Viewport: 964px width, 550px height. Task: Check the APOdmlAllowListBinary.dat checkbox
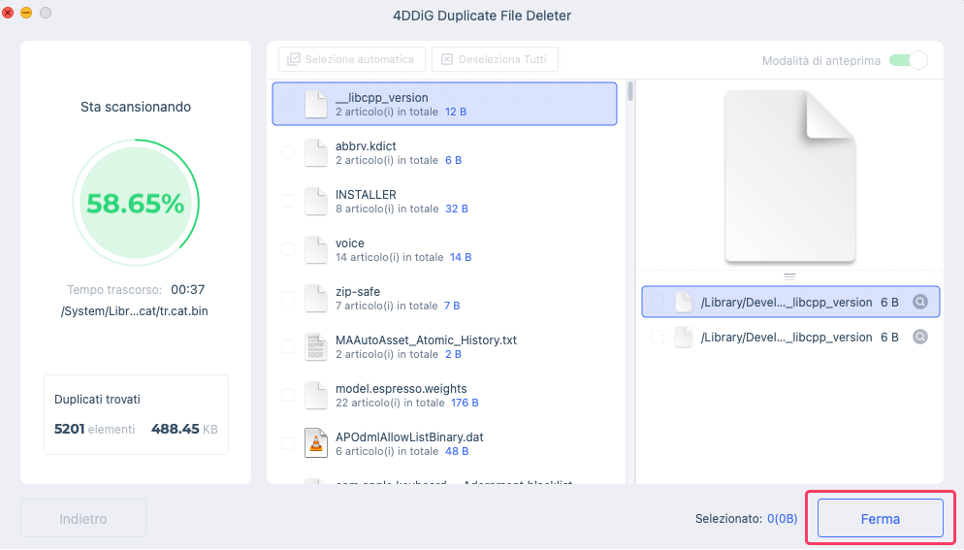(x=288, y=444)
